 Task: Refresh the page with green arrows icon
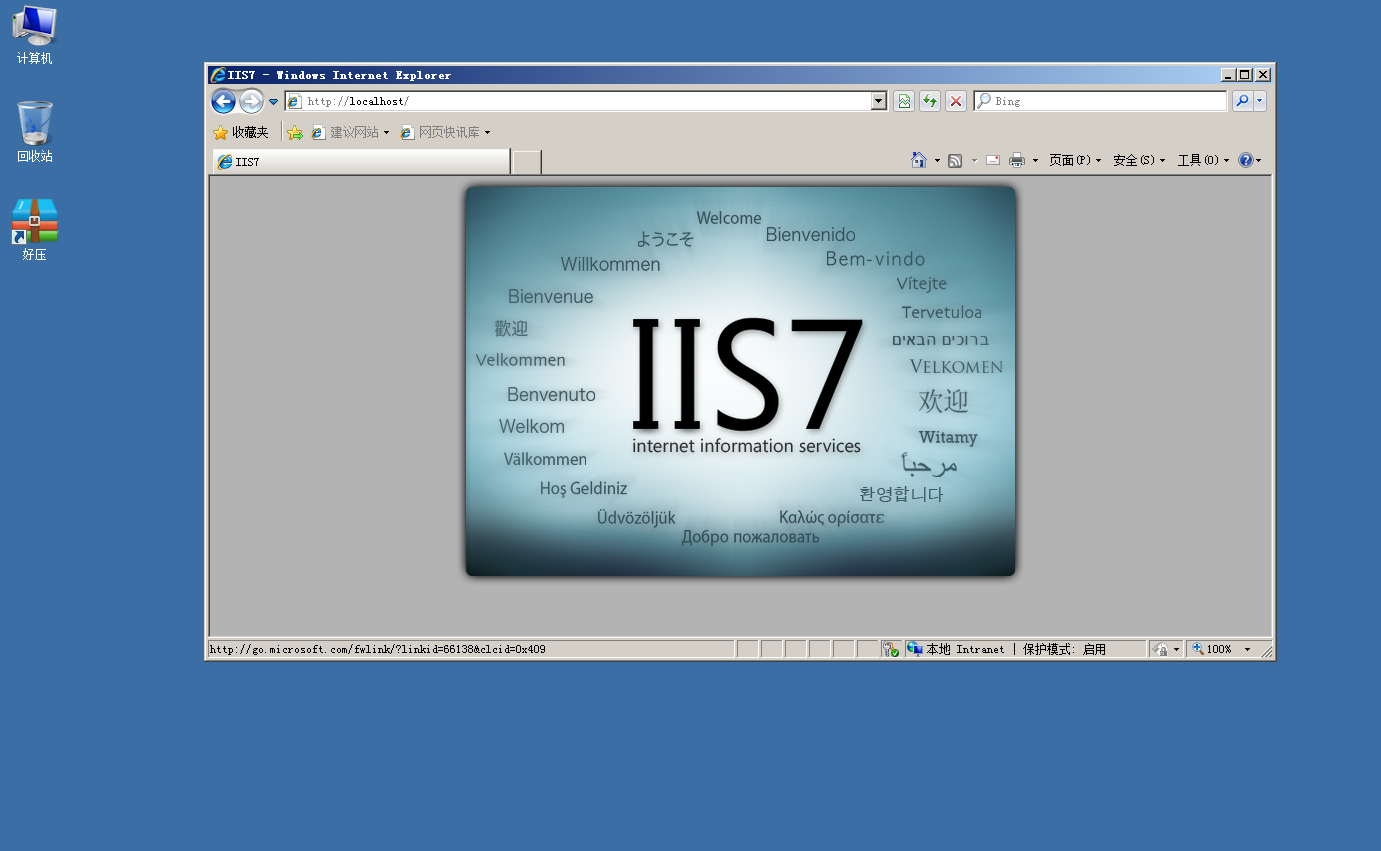pos(930,101)
